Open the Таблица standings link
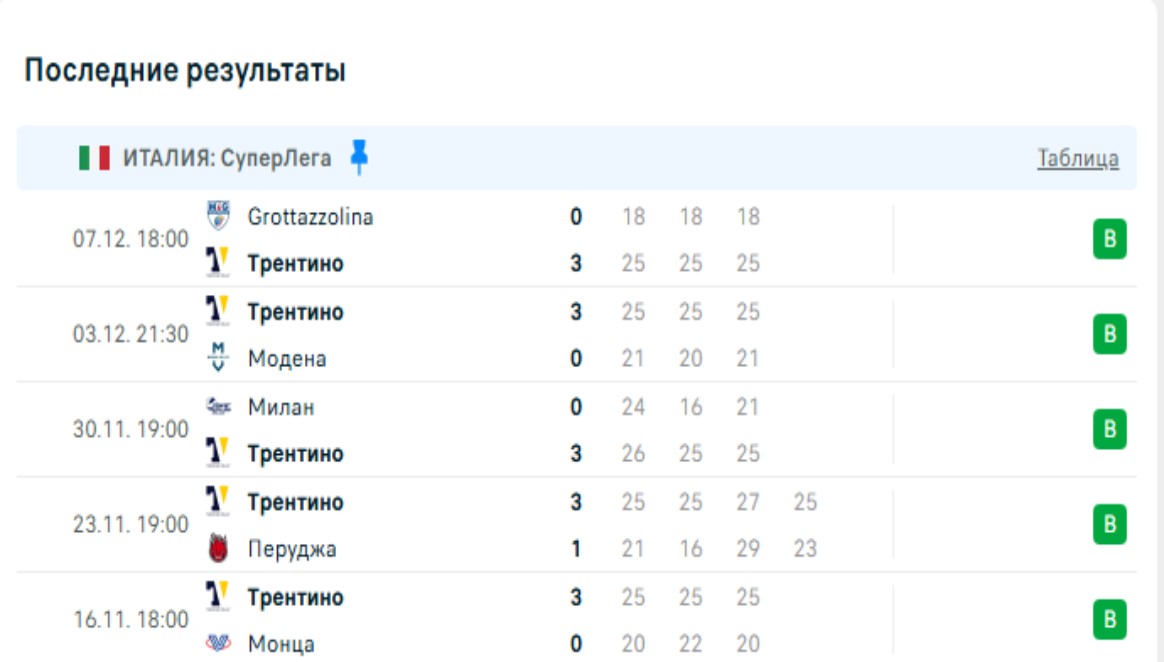Image resolution: width=1164 pixels, height=662 pixels. tap(1078, 158)
